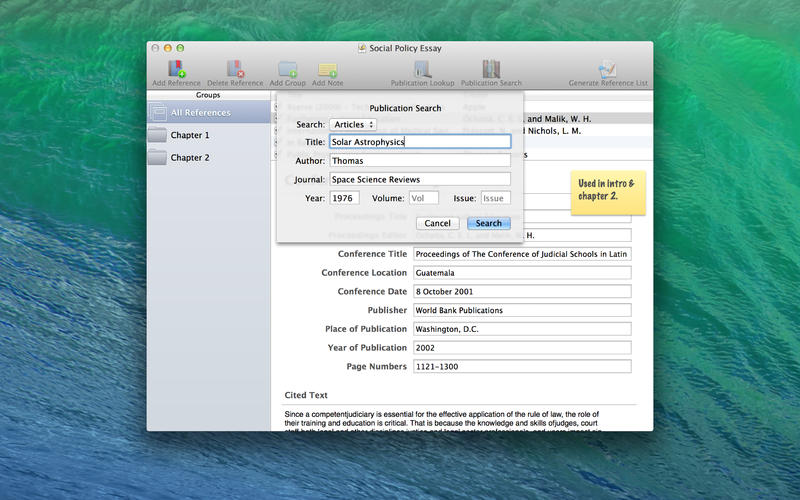Open Publication Lookup from the toolbar
Image resolution: width=800 pixels, height=500 pixels.
click(x=422, y=69)
